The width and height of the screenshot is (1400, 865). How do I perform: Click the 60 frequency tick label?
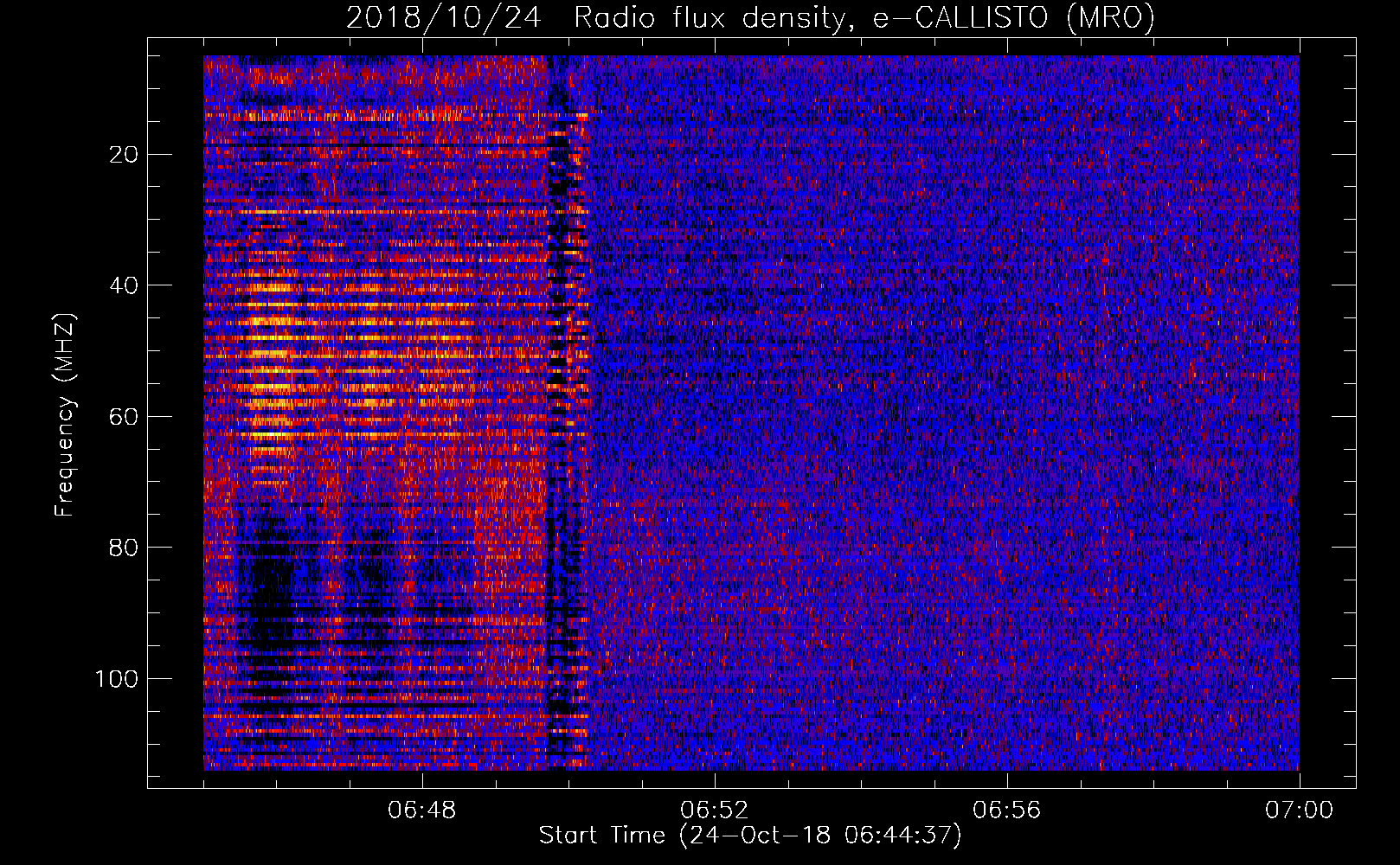[x=125, y=417]
